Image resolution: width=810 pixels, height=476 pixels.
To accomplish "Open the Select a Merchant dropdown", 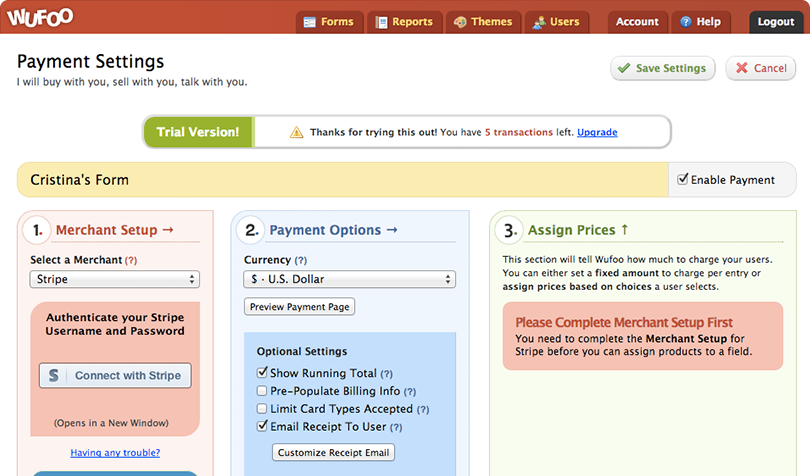I will [115, 279].
